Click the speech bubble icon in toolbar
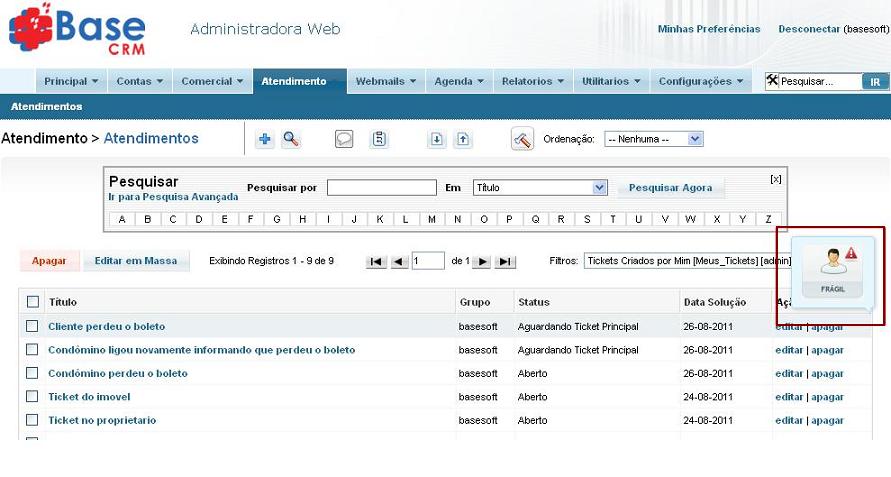This screenshot has width=891, height=477. tap(344, 140)
